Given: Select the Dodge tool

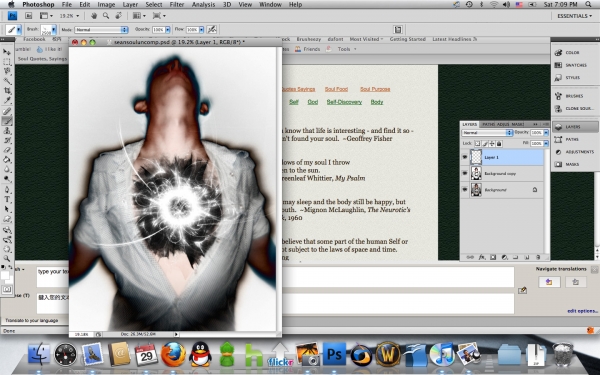Looking at the screenshot, I should [7, 179].
